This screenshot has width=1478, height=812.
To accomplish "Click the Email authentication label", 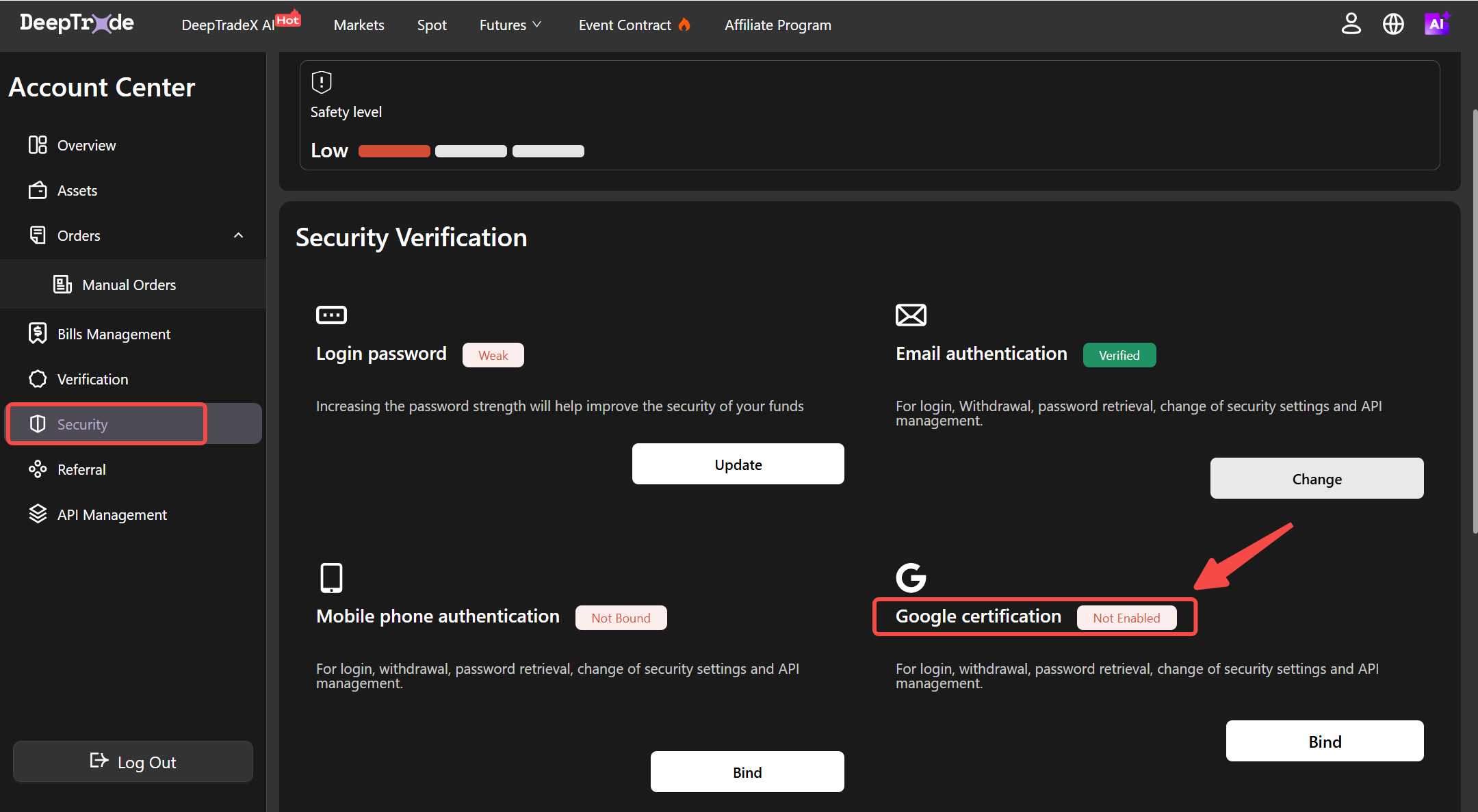I will point(981,354).
